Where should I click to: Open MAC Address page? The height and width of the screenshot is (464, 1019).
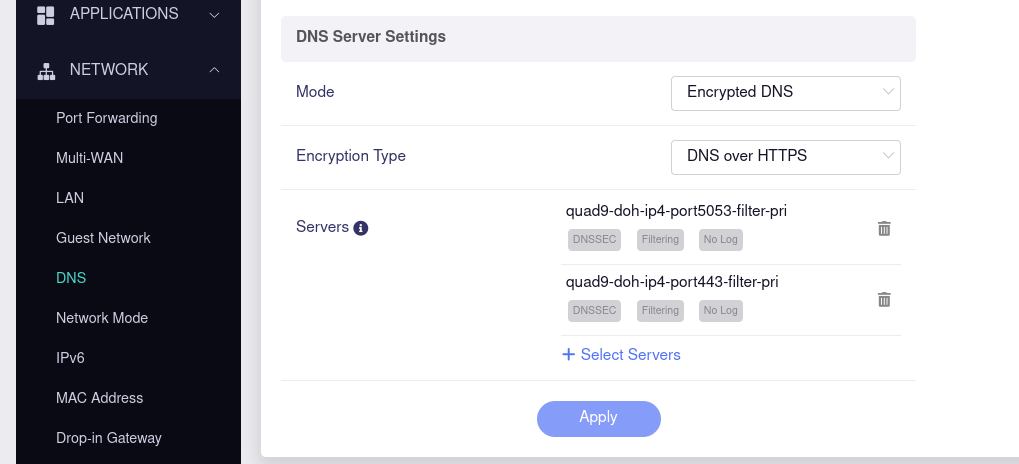pos(100,398)
